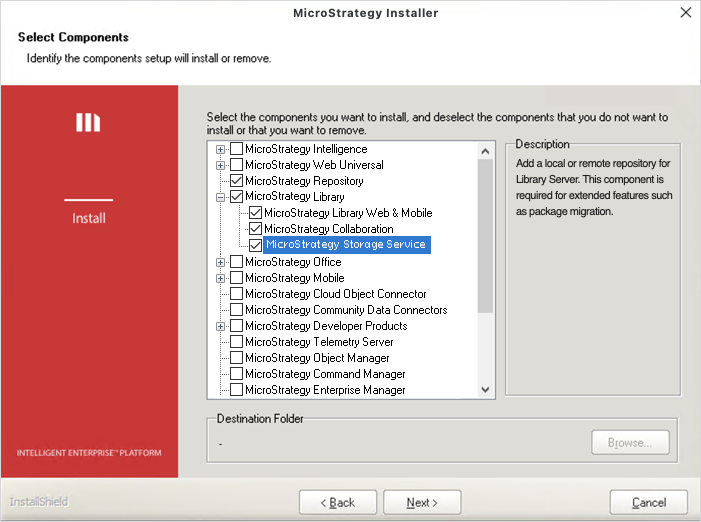The width and height of the screenshot is (701, 522).
Task: Cancel the installation
Action: pos(648,502)
